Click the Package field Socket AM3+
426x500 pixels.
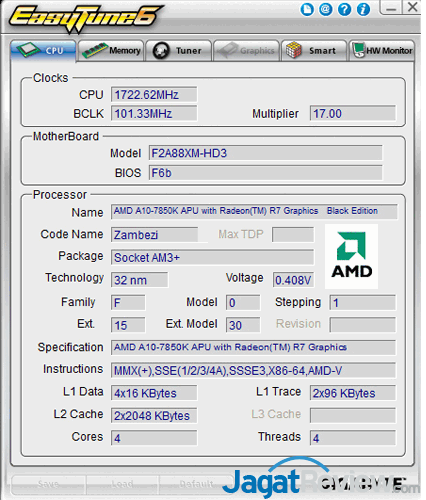point(212,258)
